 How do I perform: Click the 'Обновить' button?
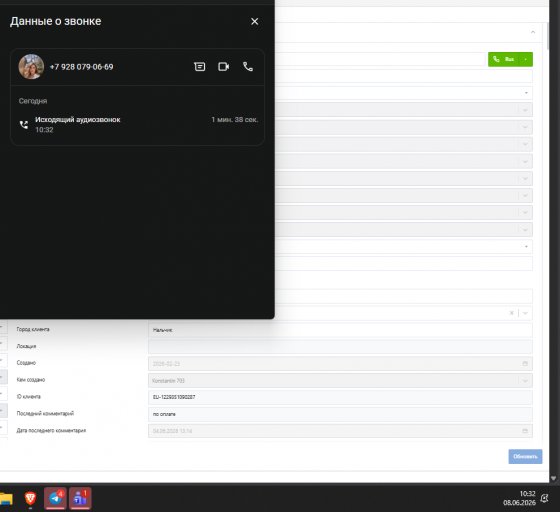pyautogui.click(x=525, y=457)
